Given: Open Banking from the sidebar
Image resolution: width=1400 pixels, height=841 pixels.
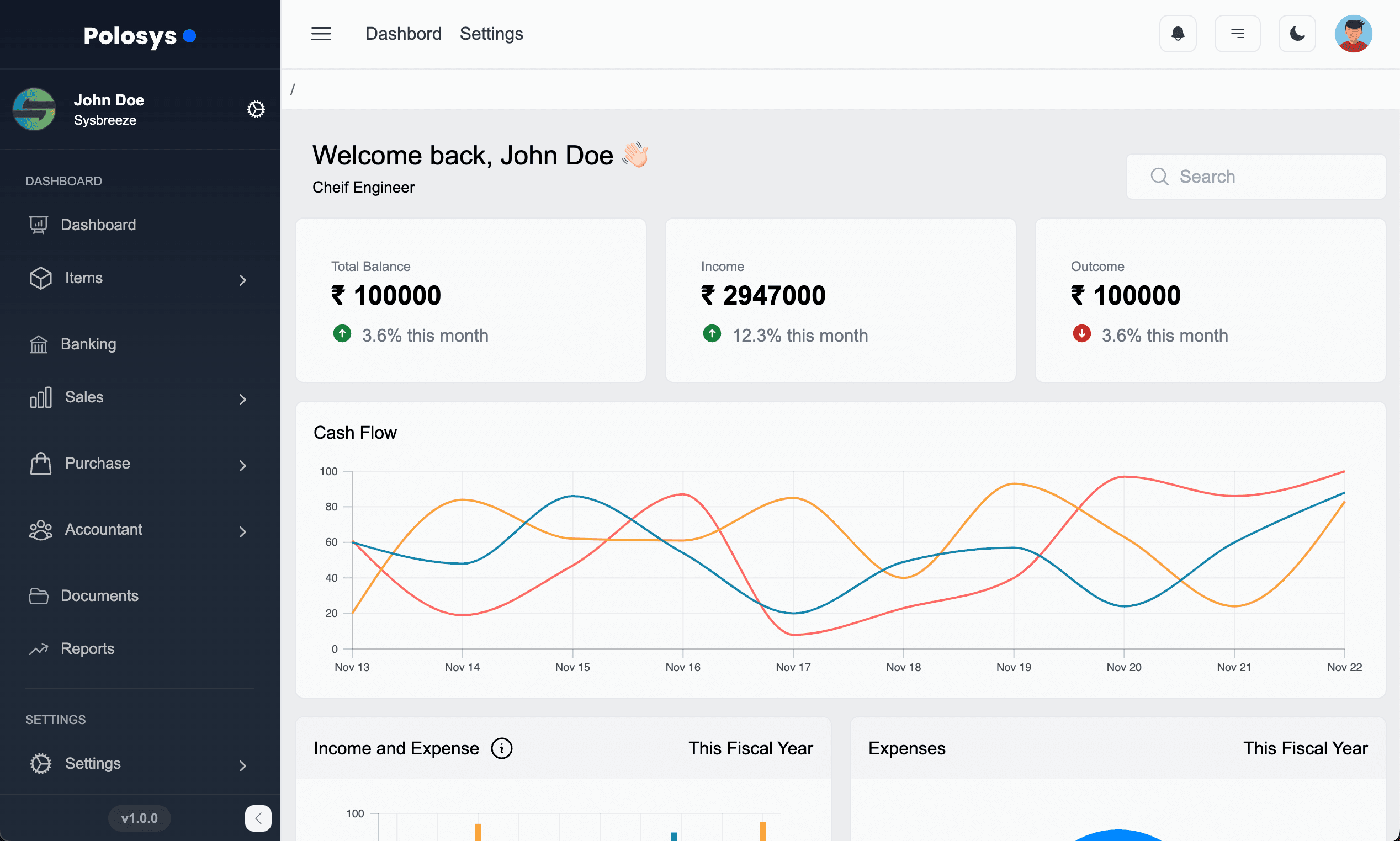Looking at the screenshot, I should (88, 344).
